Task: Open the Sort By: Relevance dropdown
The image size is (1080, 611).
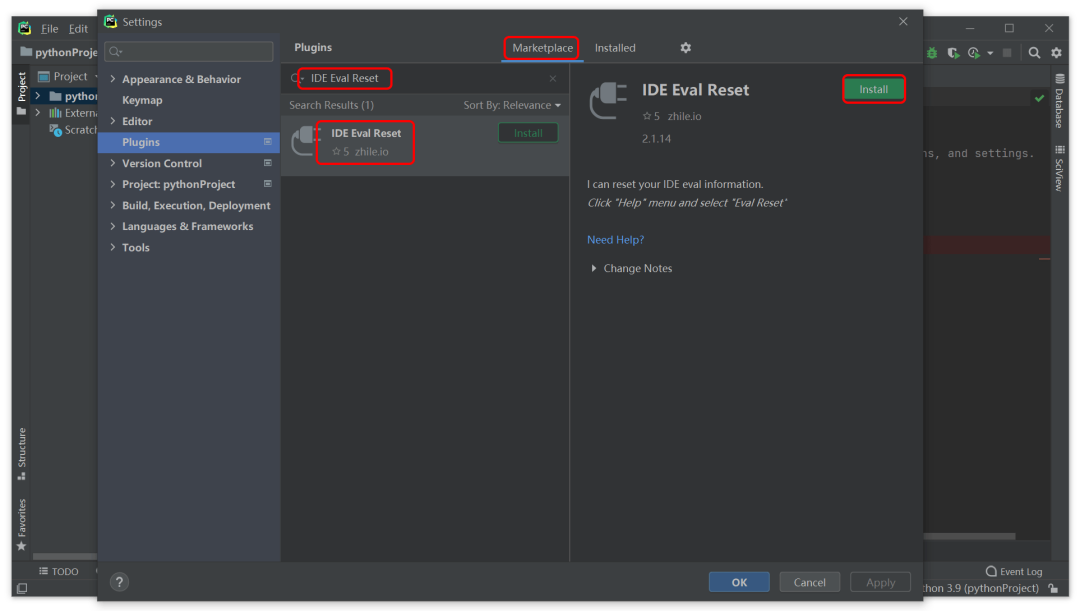Action: pyautogui.click(x=512, y=105)
